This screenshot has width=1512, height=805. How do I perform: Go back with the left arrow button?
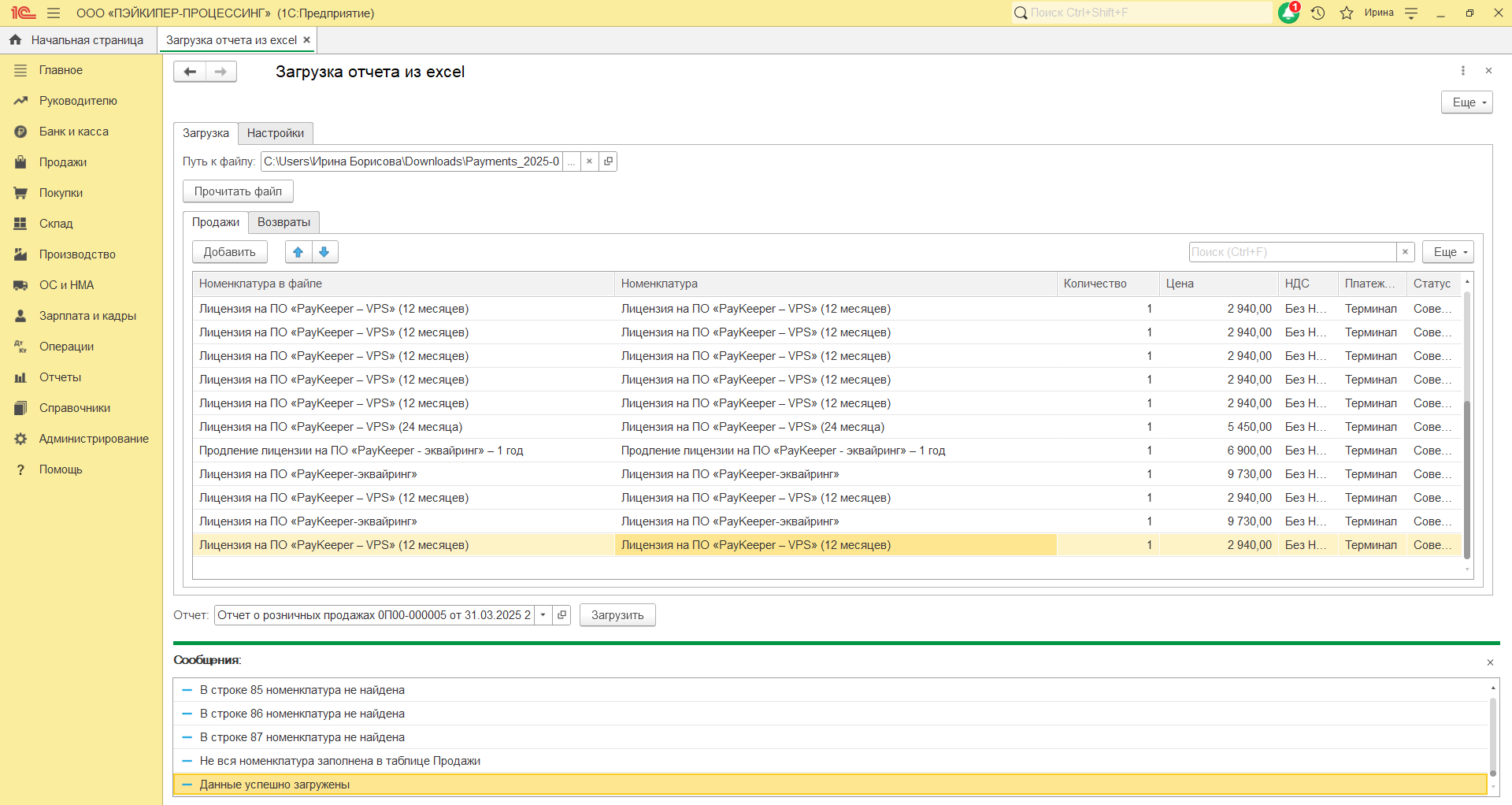(x=190, y=72)
